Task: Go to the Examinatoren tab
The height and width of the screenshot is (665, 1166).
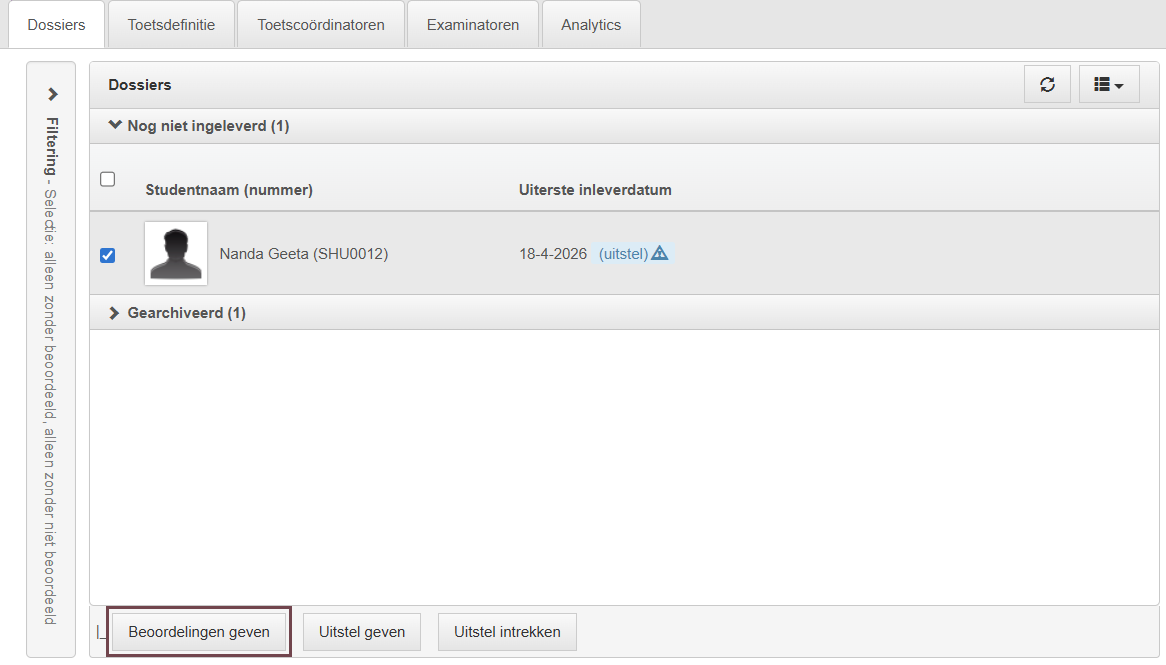Action: click(x=473, y=25)
